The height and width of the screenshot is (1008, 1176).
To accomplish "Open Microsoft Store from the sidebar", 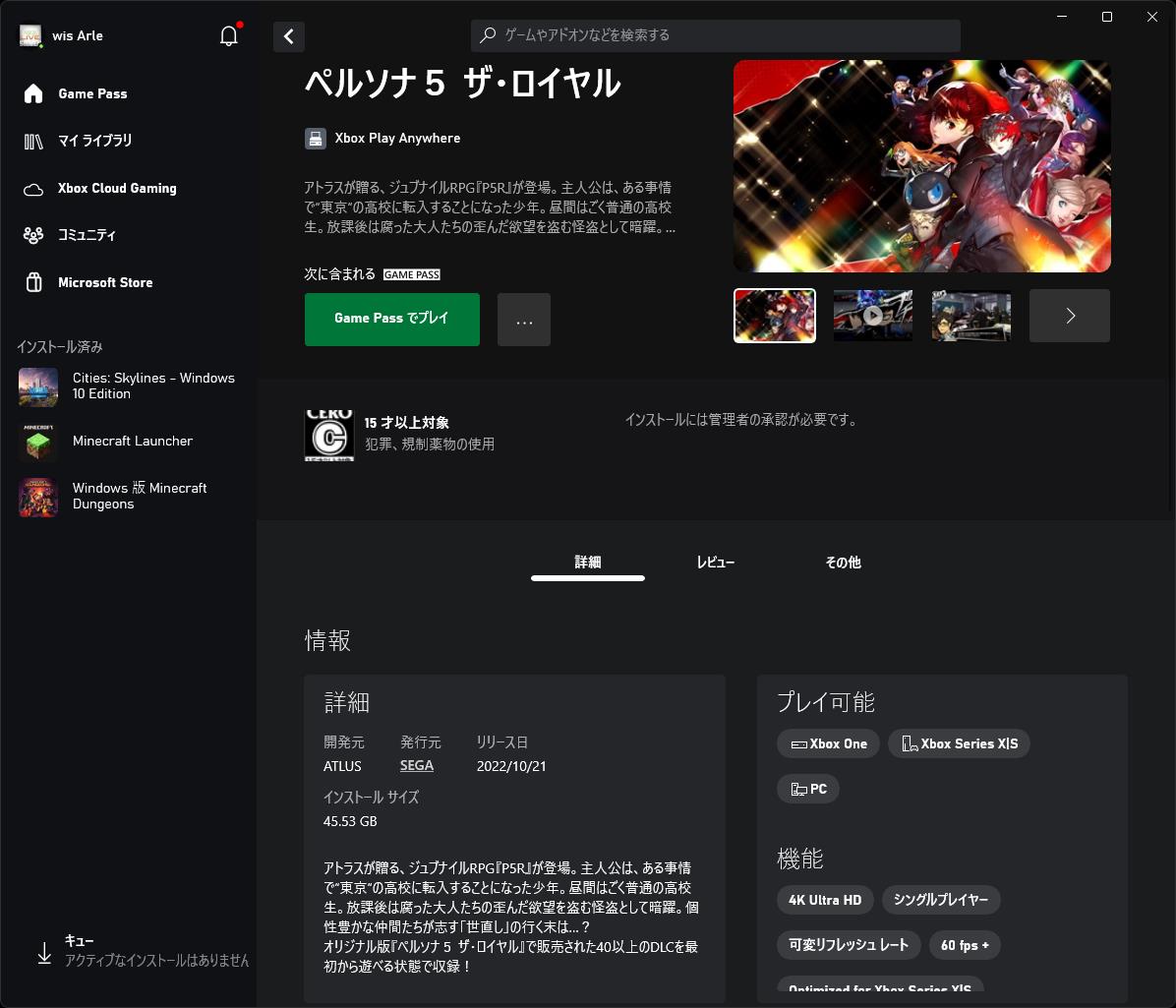I will (105, 282).
